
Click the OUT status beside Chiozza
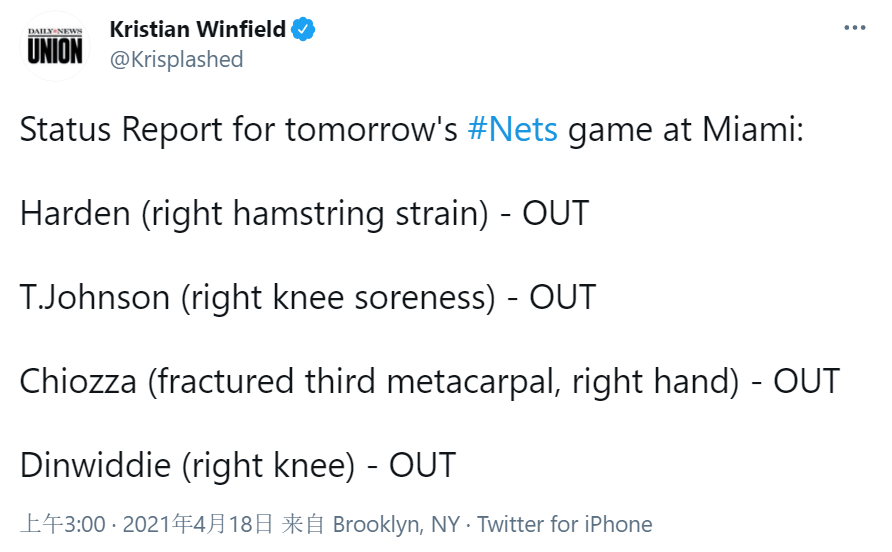806,381
